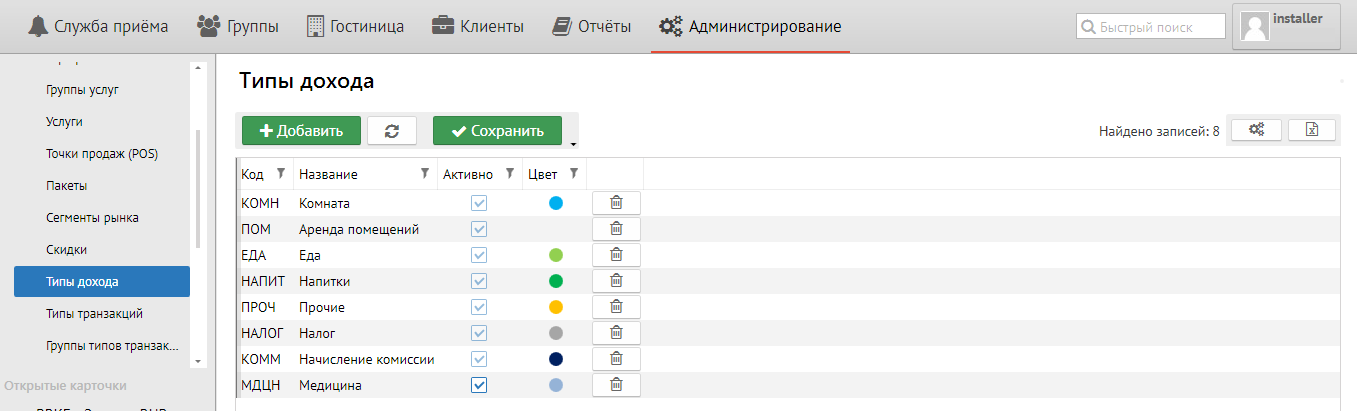Toggle Активно checkbox for Еда
This screenshot has width=1357, height=411.
click(x=479, y=255)
